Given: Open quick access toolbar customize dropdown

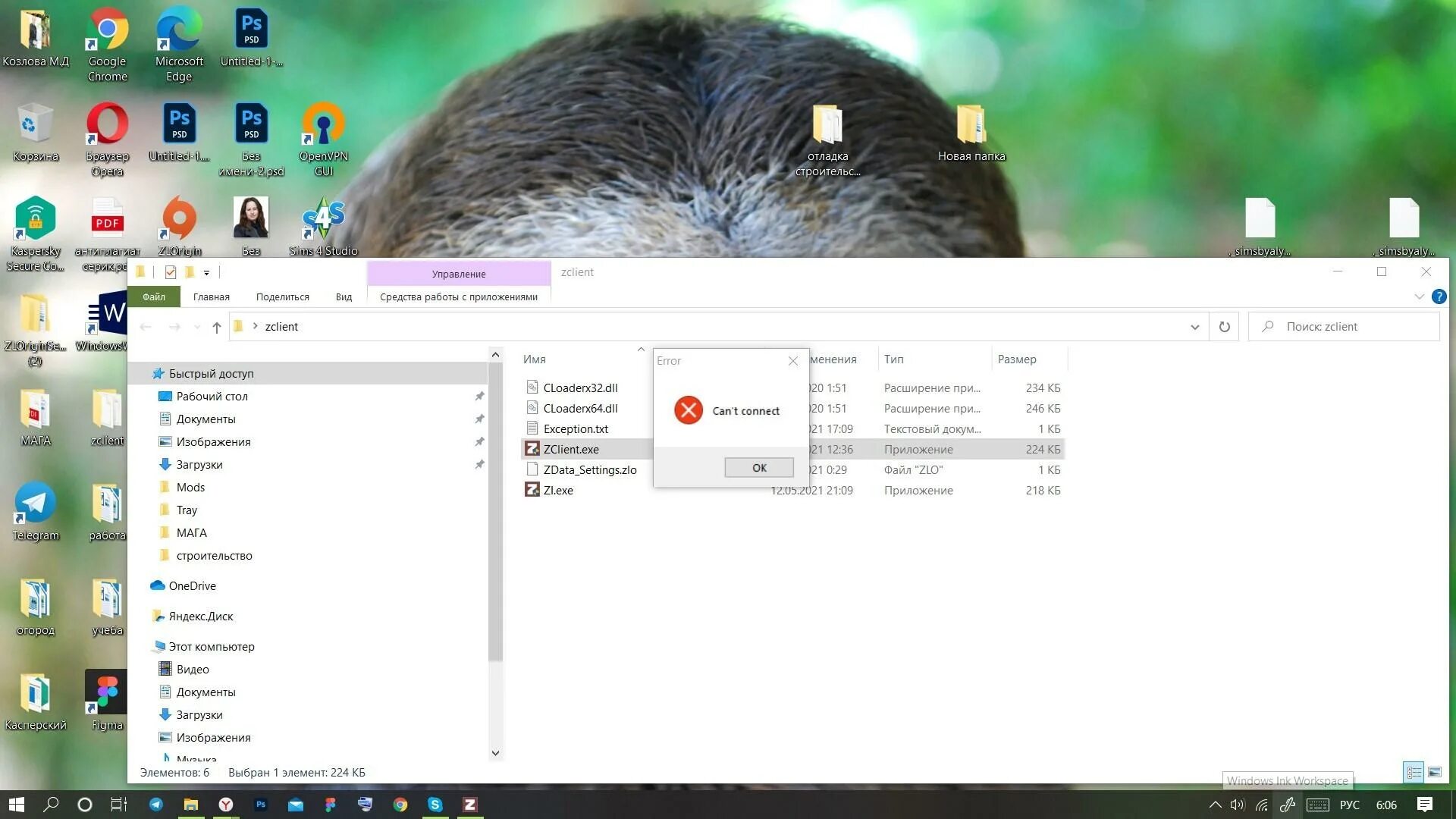Looking at the screenshot, I should (x=206, y=272).
